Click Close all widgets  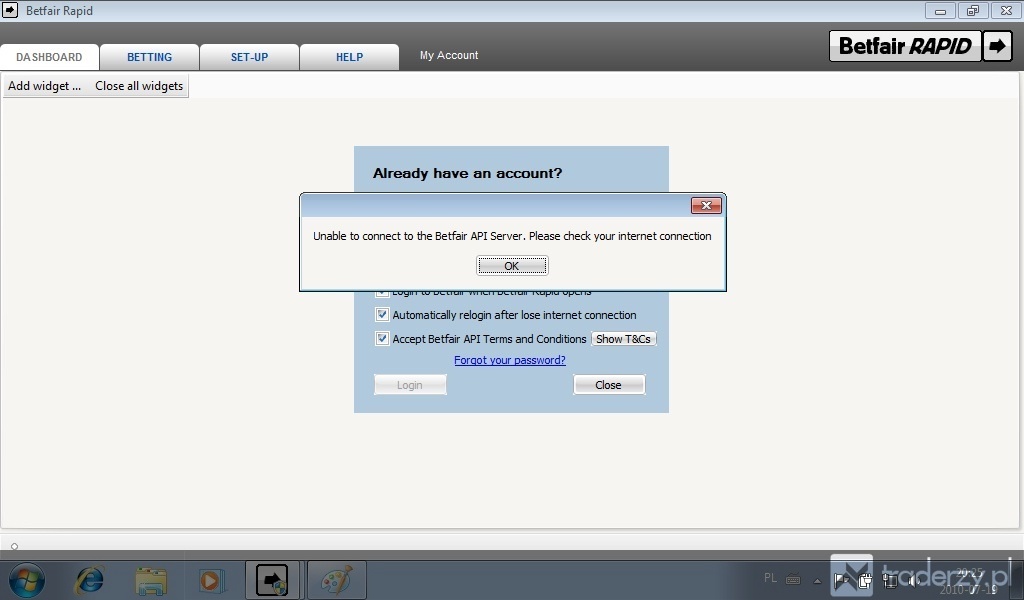pos(139,86)
